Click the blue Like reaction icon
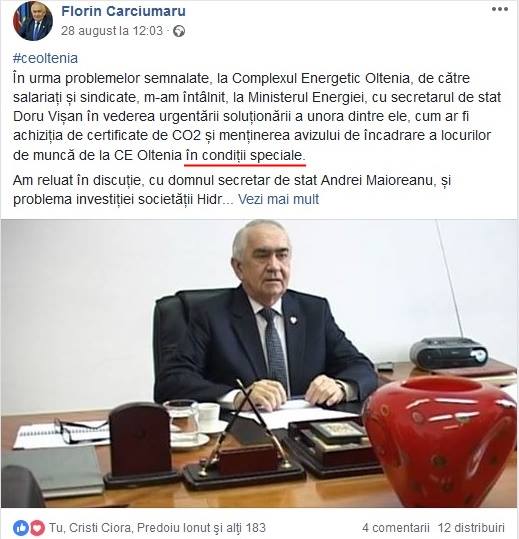This screenshot has width=519, height=539. (x=21, y=527)
